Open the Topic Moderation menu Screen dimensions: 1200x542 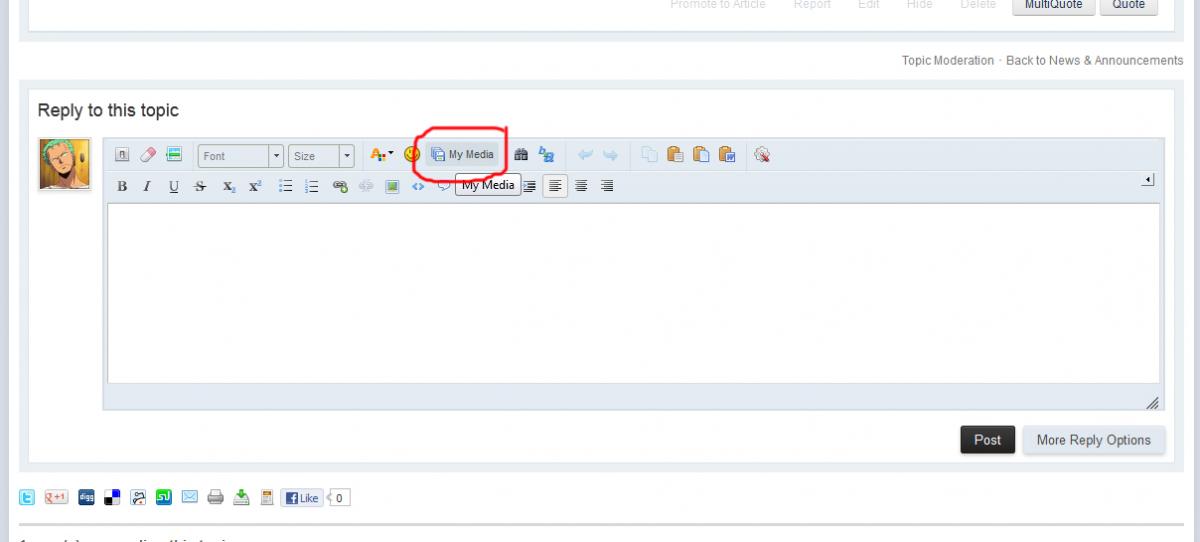pyautogui.click(x=948, y=61)
